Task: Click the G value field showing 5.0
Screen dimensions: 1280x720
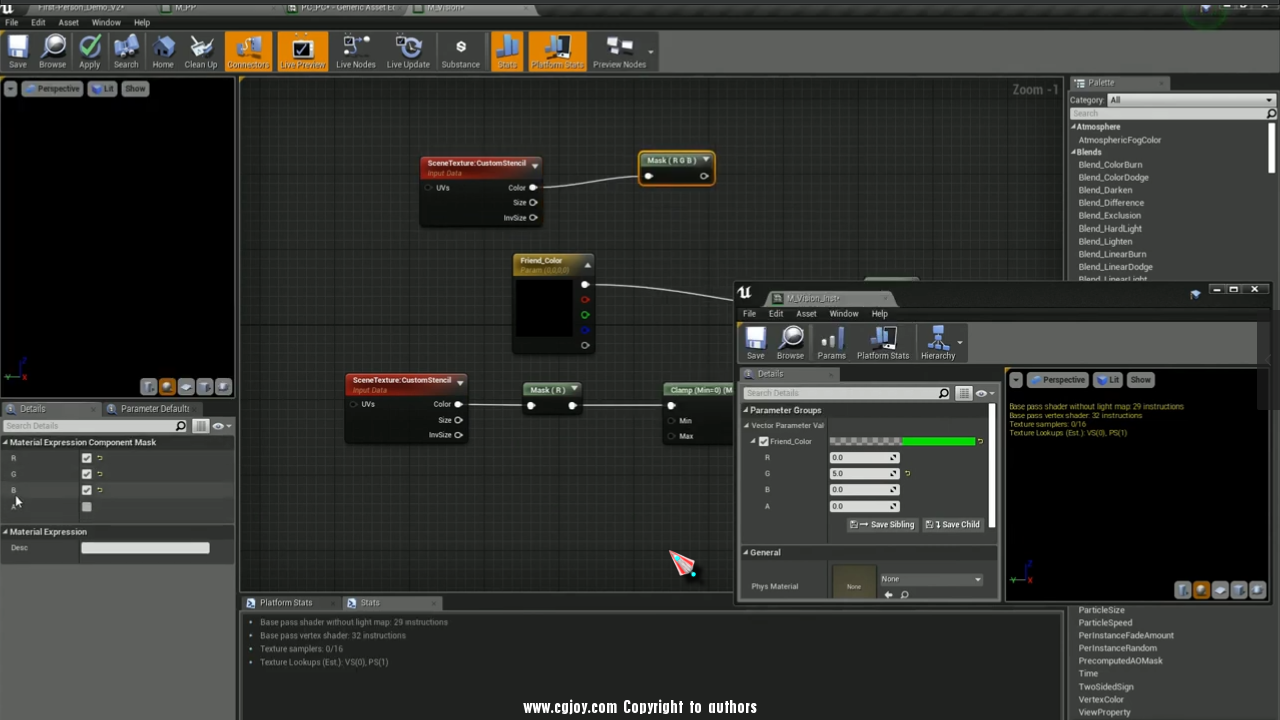Action: [x=864, y=473]
